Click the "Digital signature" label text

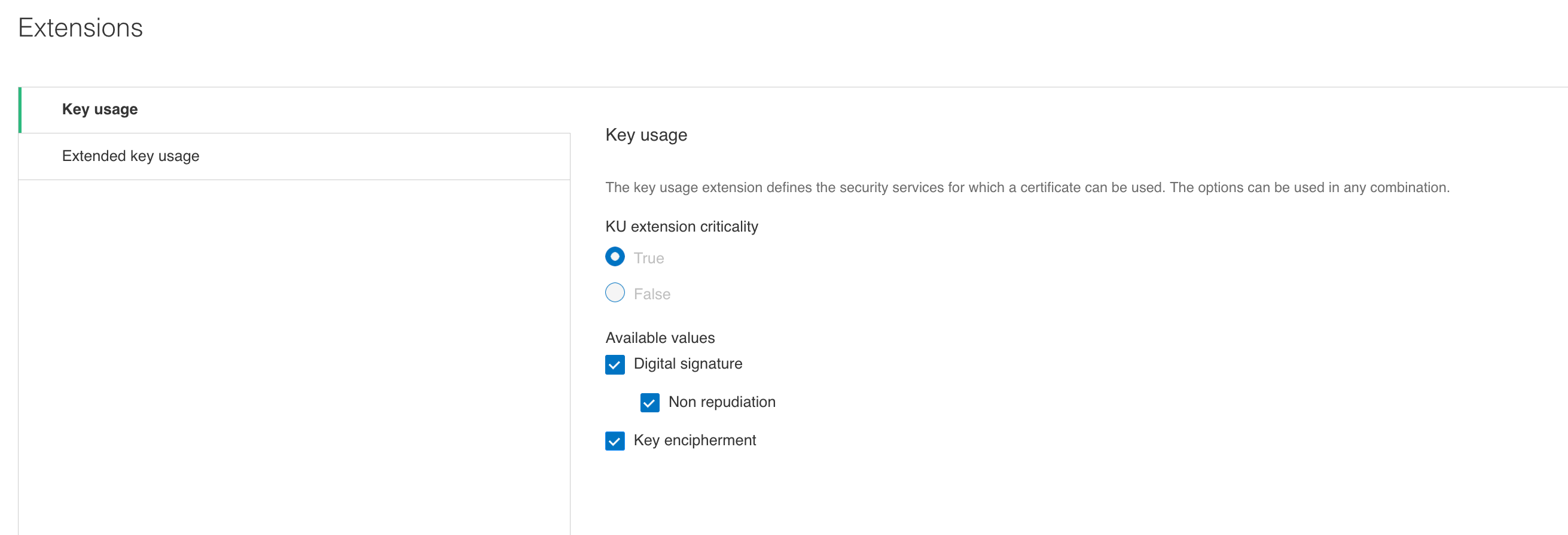(687, 364)
